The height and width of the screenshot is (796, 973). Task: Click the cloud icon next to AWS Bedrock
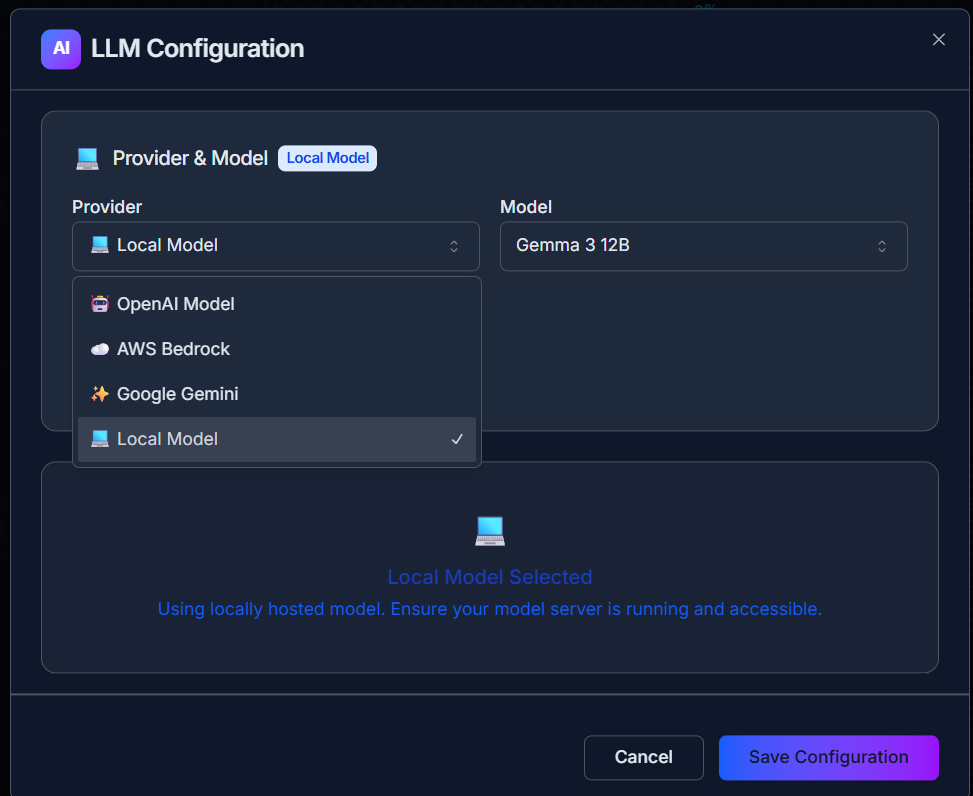click(100, 348)
